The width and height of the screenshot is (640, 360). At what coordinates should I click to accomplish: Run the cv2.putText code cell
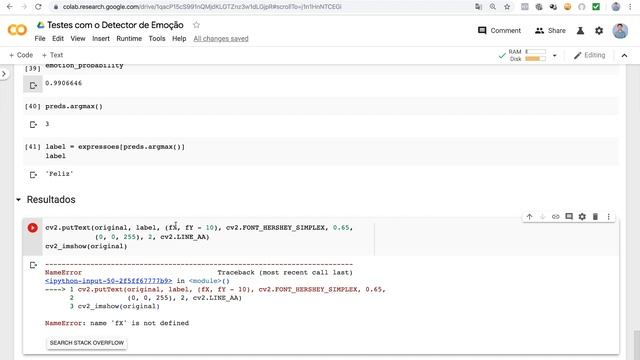(33, 228)
